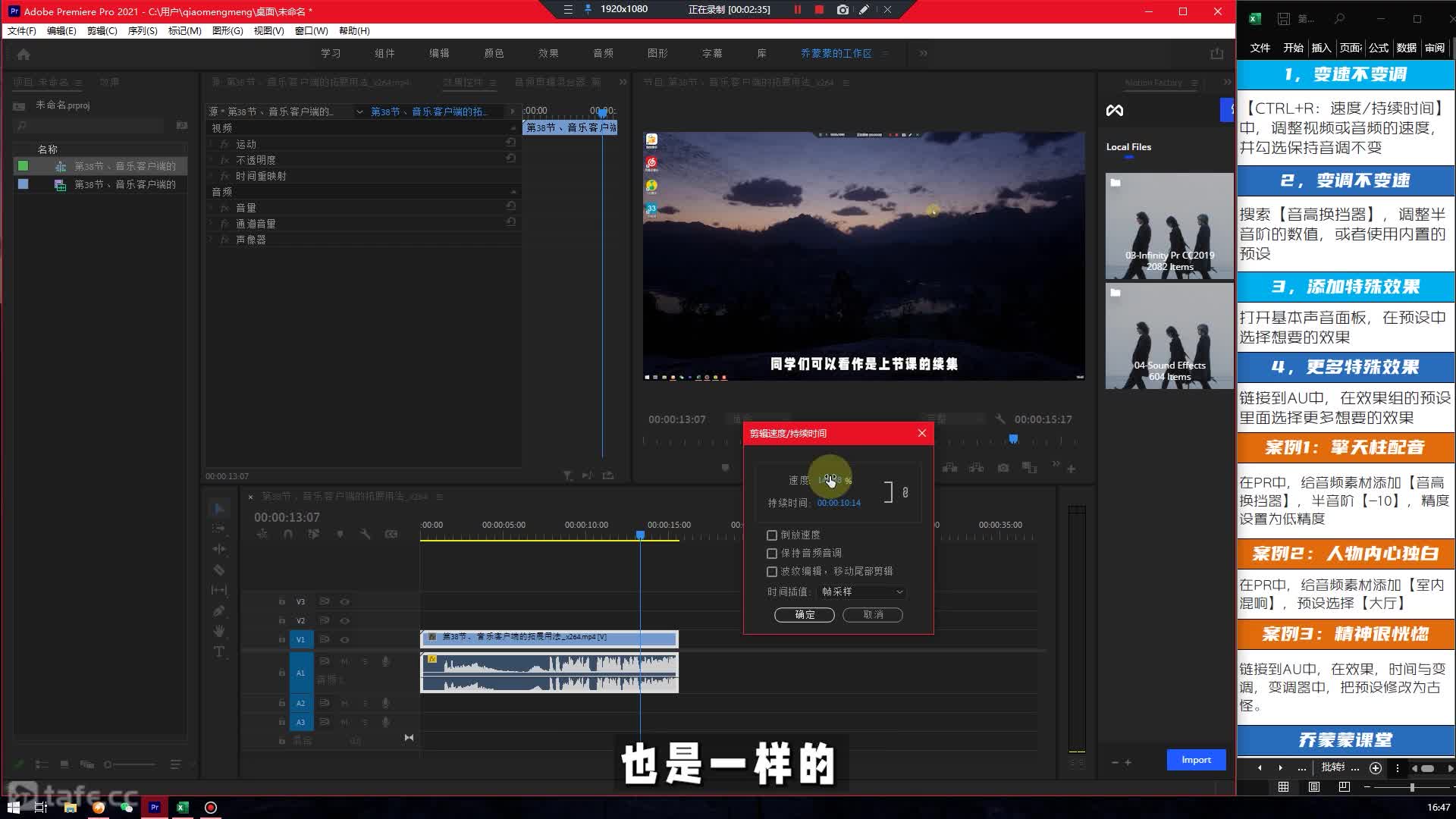
Task: Switch to the 音频 workspace tab
Action: [603, 53]
